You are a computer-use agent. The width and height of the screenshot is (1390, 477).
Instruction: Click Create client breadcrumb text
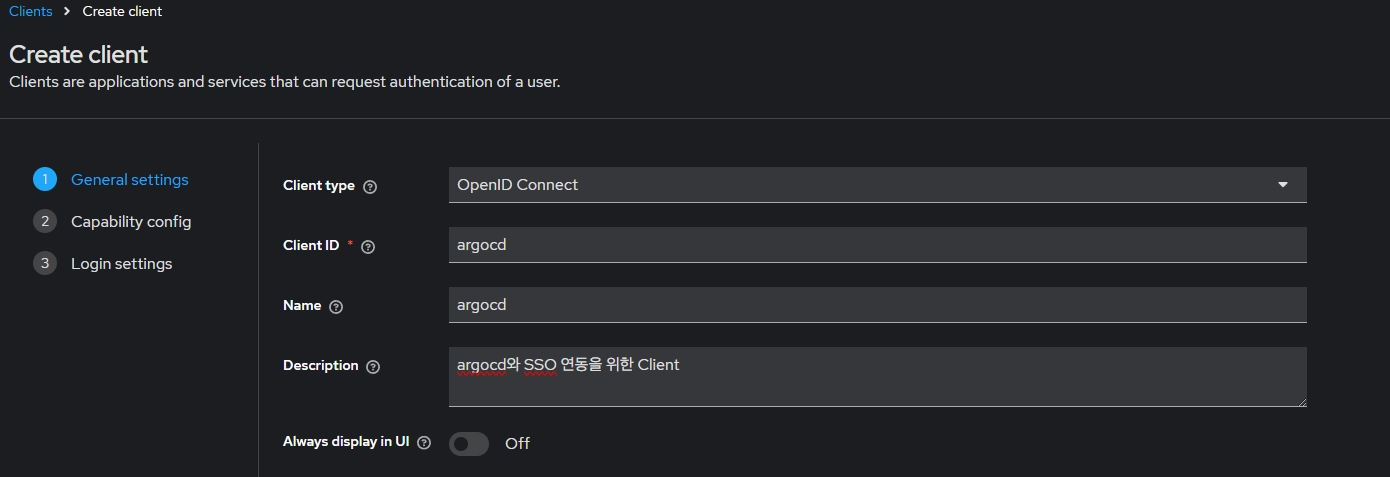122,12
